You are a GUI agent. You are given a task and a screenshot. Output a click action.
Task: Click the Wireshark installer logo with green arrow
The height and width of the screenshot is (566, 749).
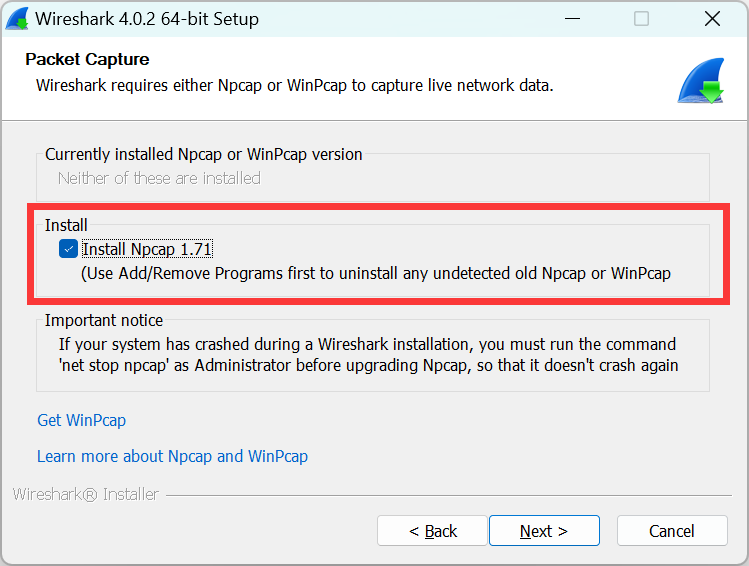[700, 83]
